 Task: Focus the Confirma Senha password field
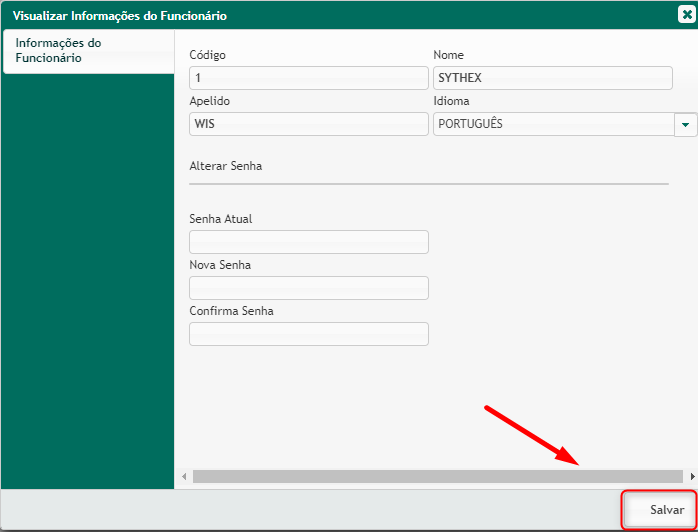coord(308,334)
